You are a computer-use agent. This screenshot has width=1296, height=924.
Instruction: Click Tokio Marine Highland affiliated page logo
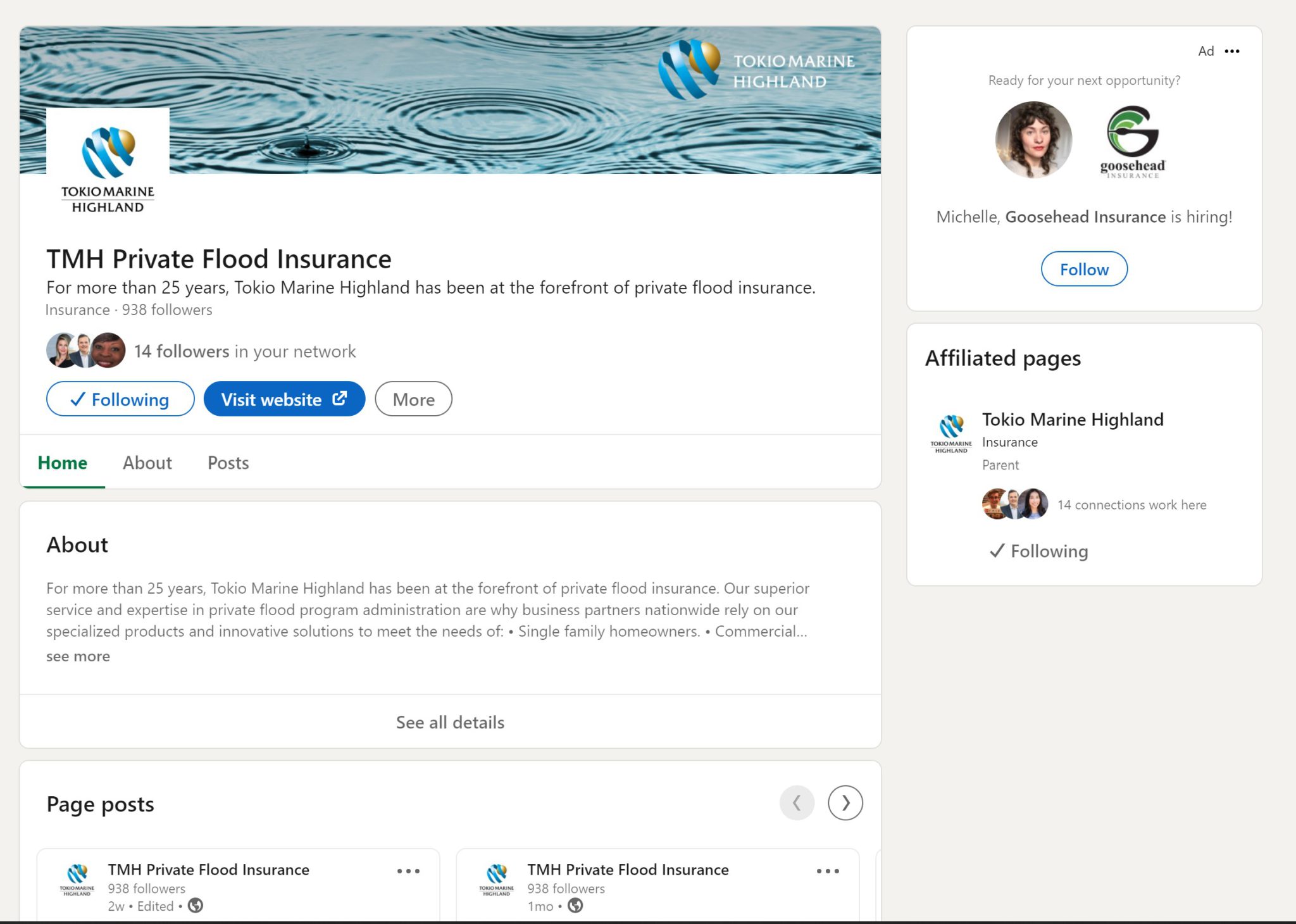951,434
